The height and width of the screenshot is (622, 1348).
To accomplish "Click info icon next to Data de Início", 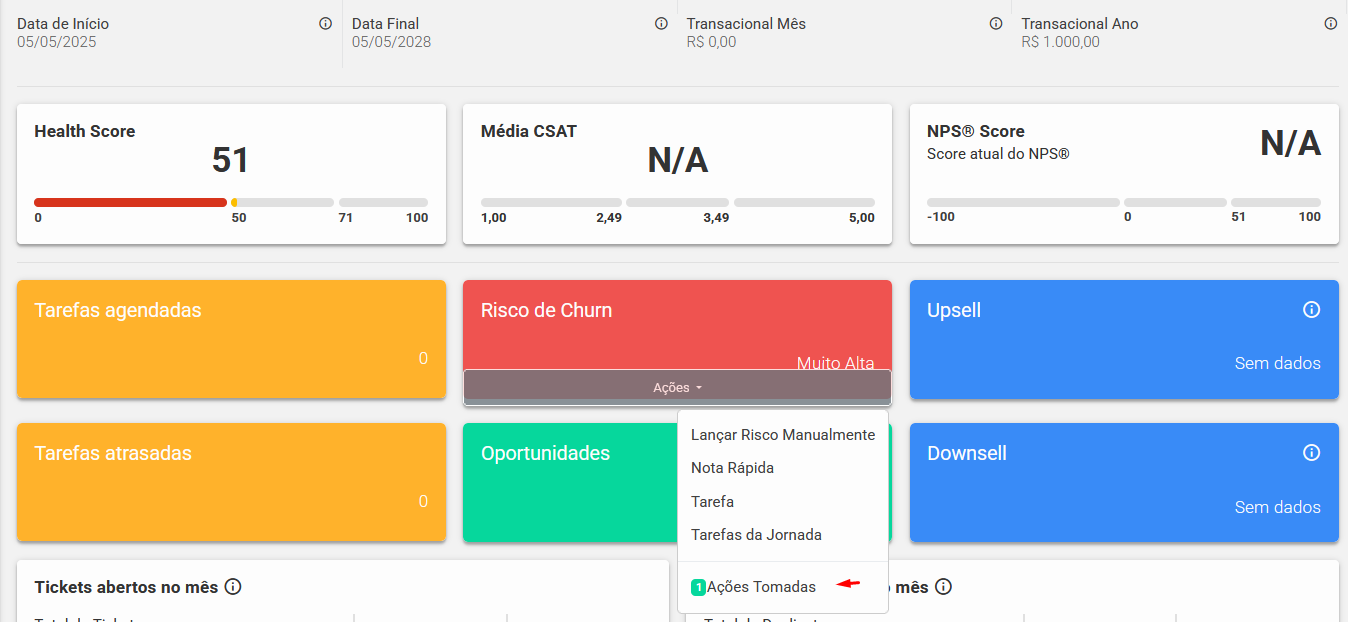I will [325, 24].
